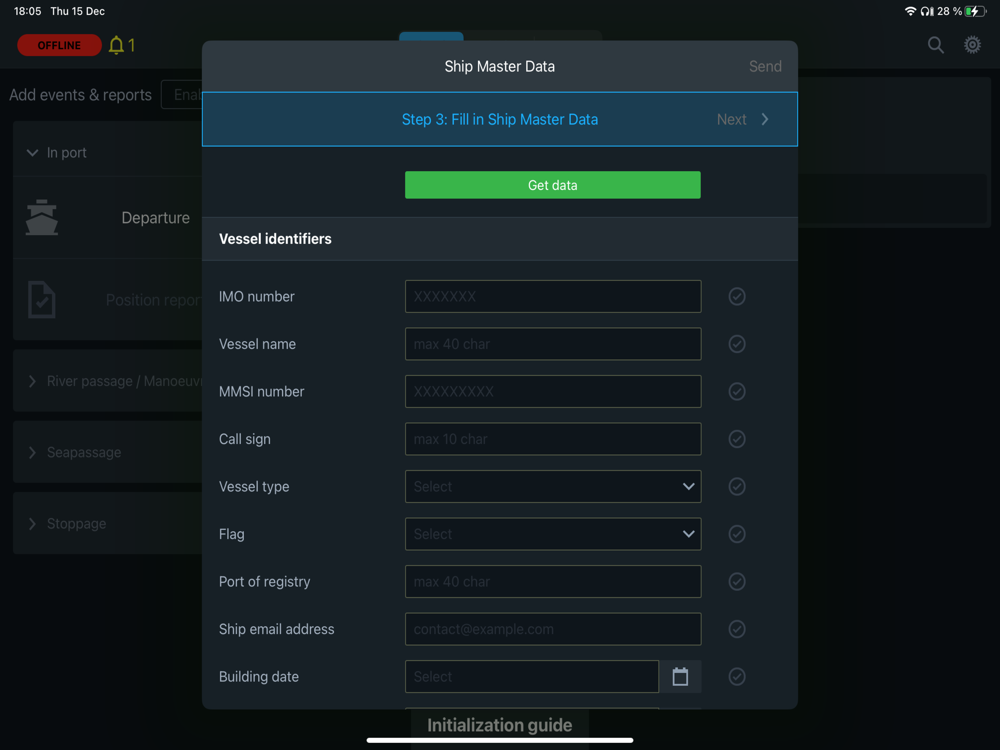Open the Initialization guide
The height and width of the screenshot is (750, 1000).
(499, 725)
